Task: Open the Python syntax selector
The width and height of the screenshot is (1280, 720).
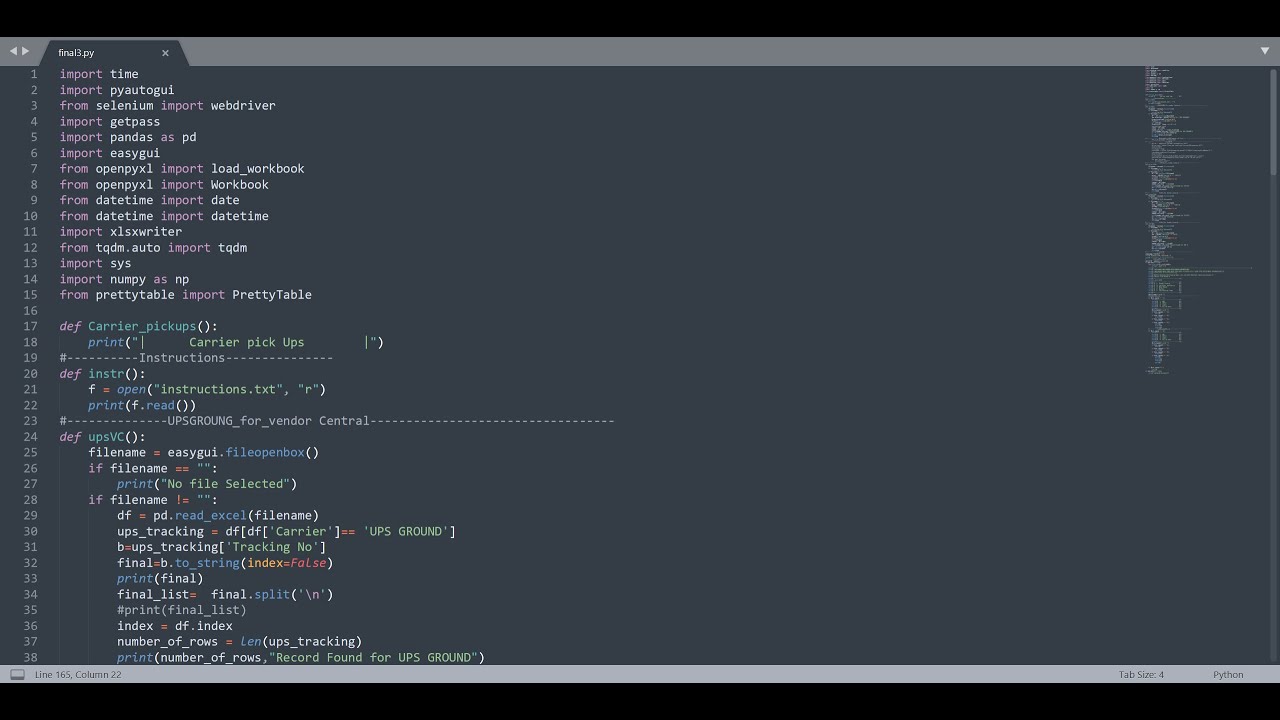Action: [1228, 675]
